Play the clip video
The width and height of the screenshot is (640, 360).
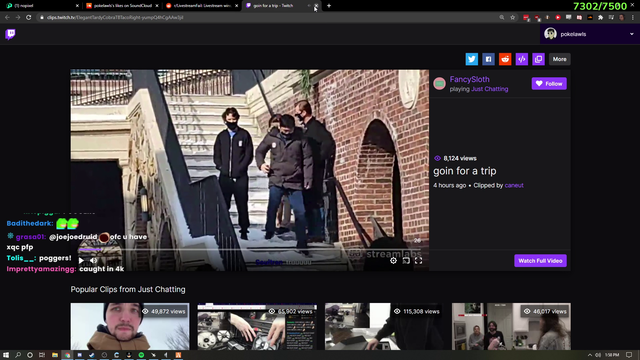click(81, 260)
